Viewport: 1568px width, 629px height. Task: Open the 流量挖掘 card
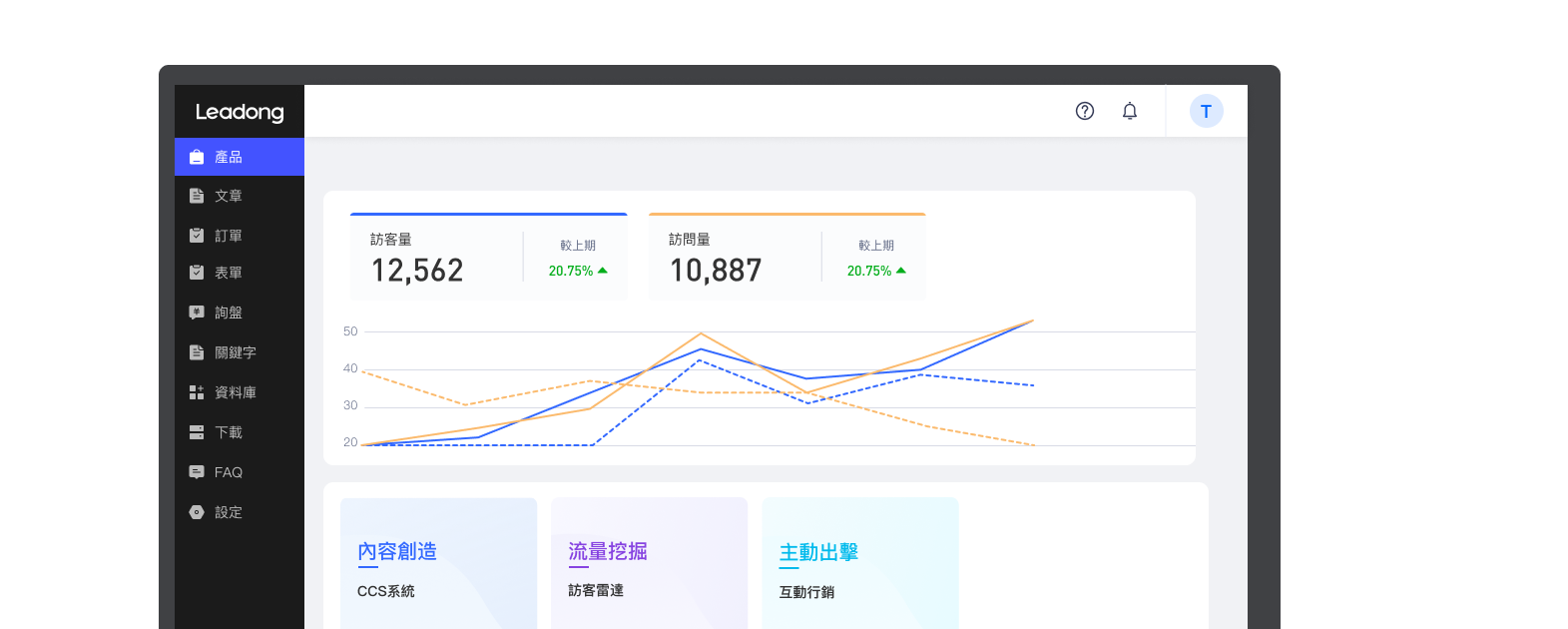650,563
